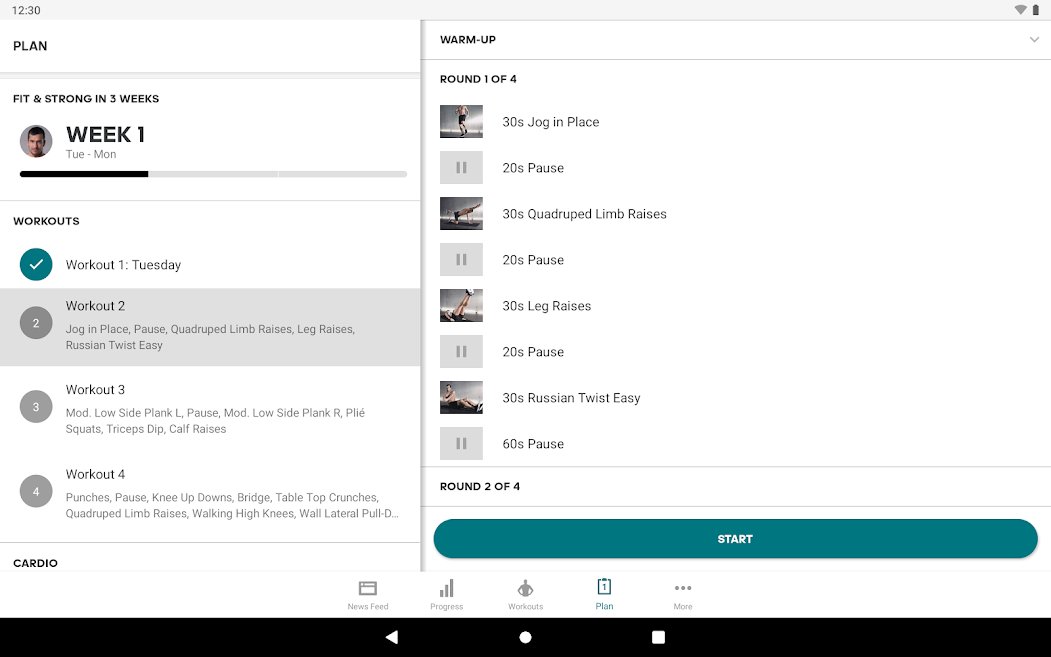Screen dimensions: 1051x657
Task: Tap the Tue - Mon date range
Action: tap(91, 154)
